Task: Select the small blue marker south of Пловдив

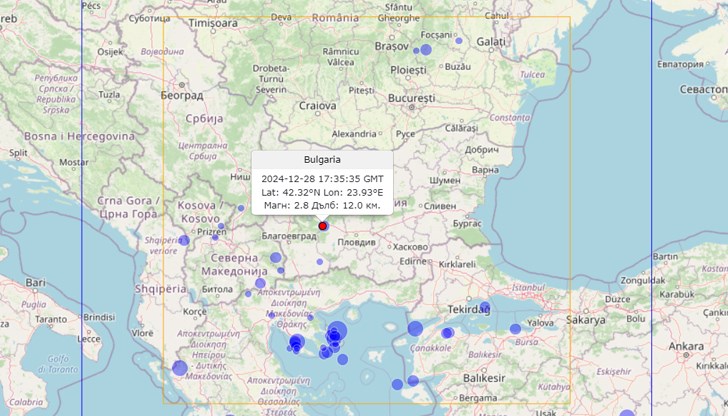Action: 320,264
